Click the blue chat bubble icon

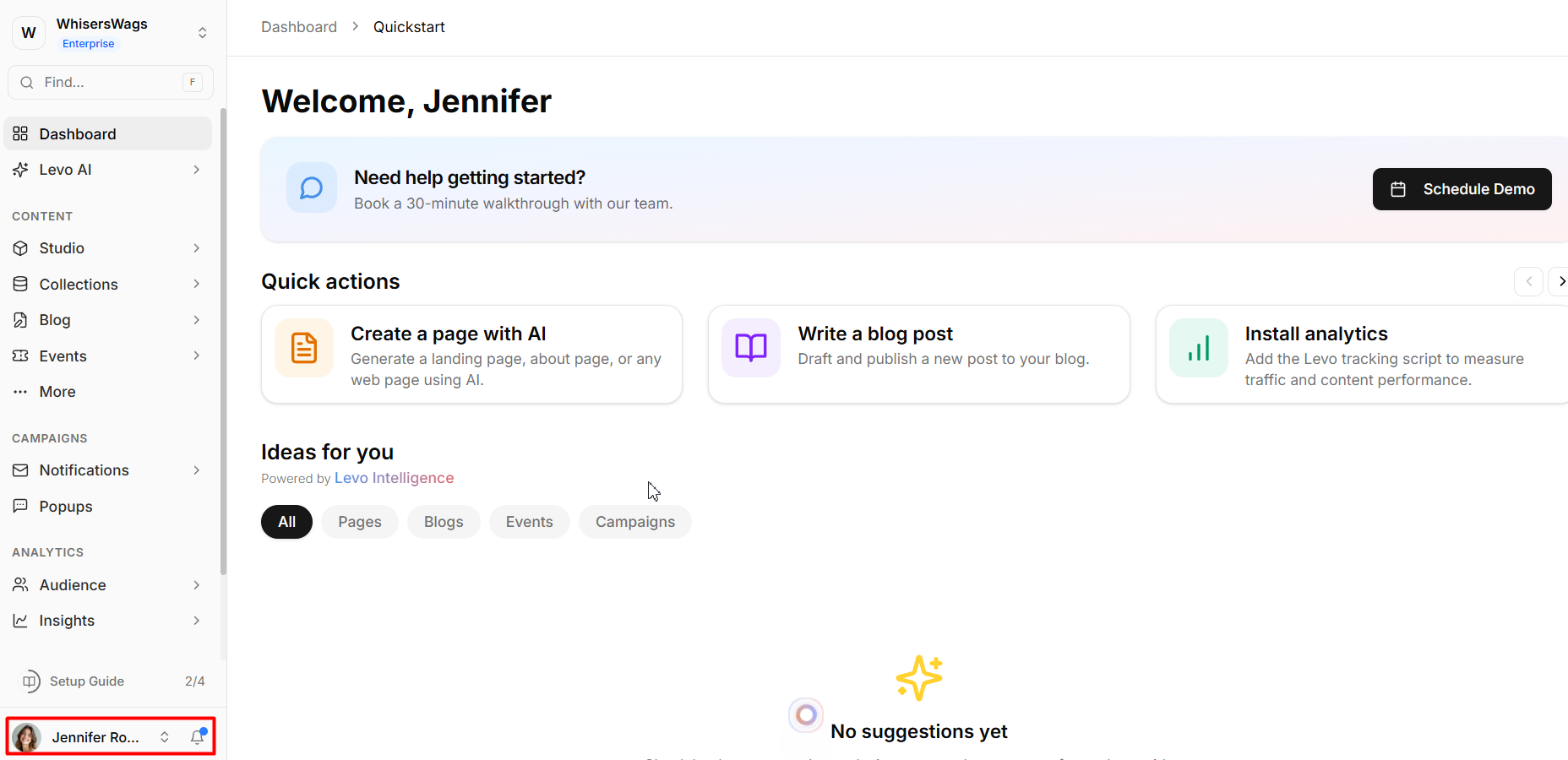tap(312, 187)
